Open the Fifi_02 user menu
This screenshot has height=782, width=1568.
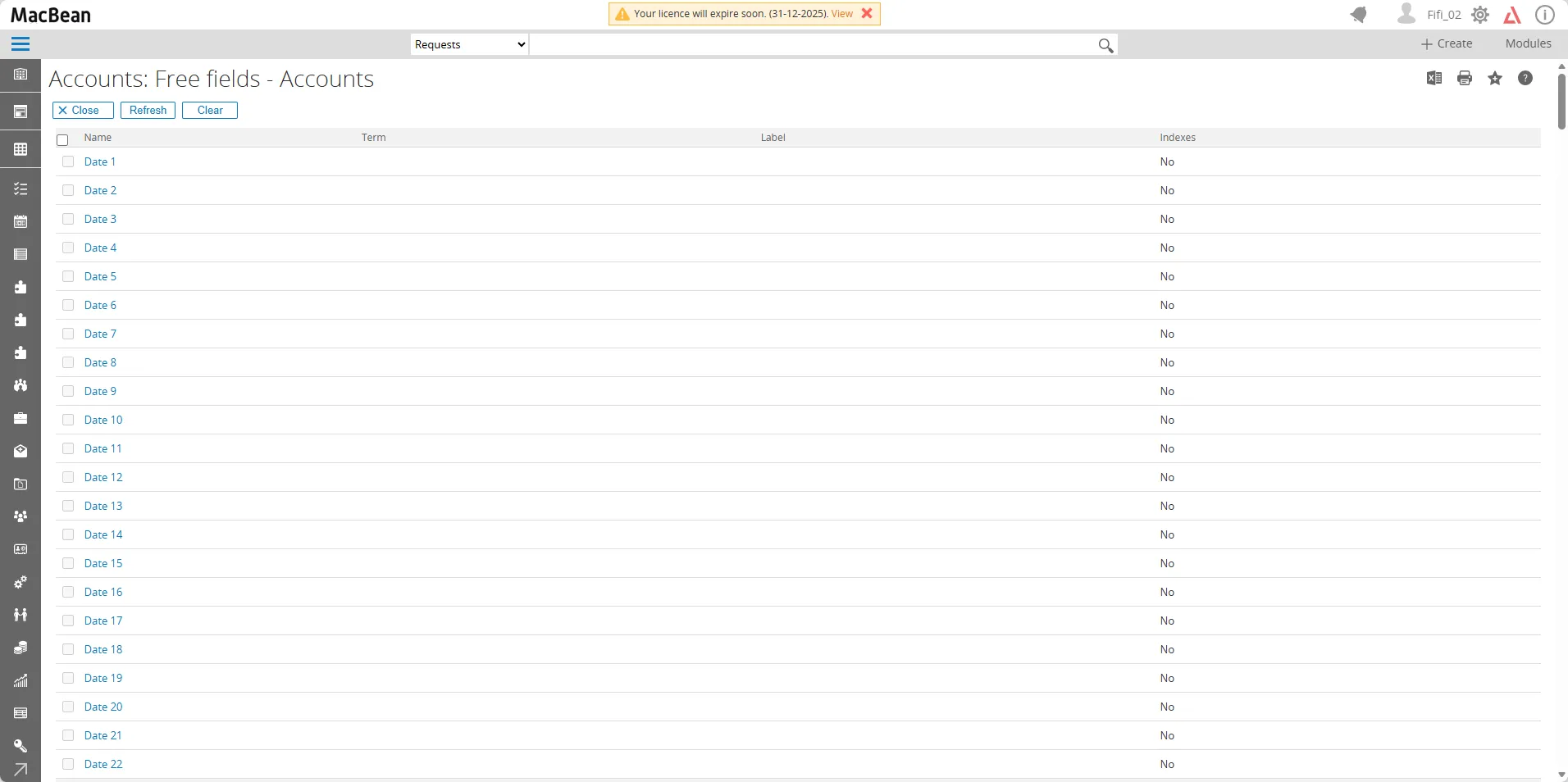pos(1443,15)
